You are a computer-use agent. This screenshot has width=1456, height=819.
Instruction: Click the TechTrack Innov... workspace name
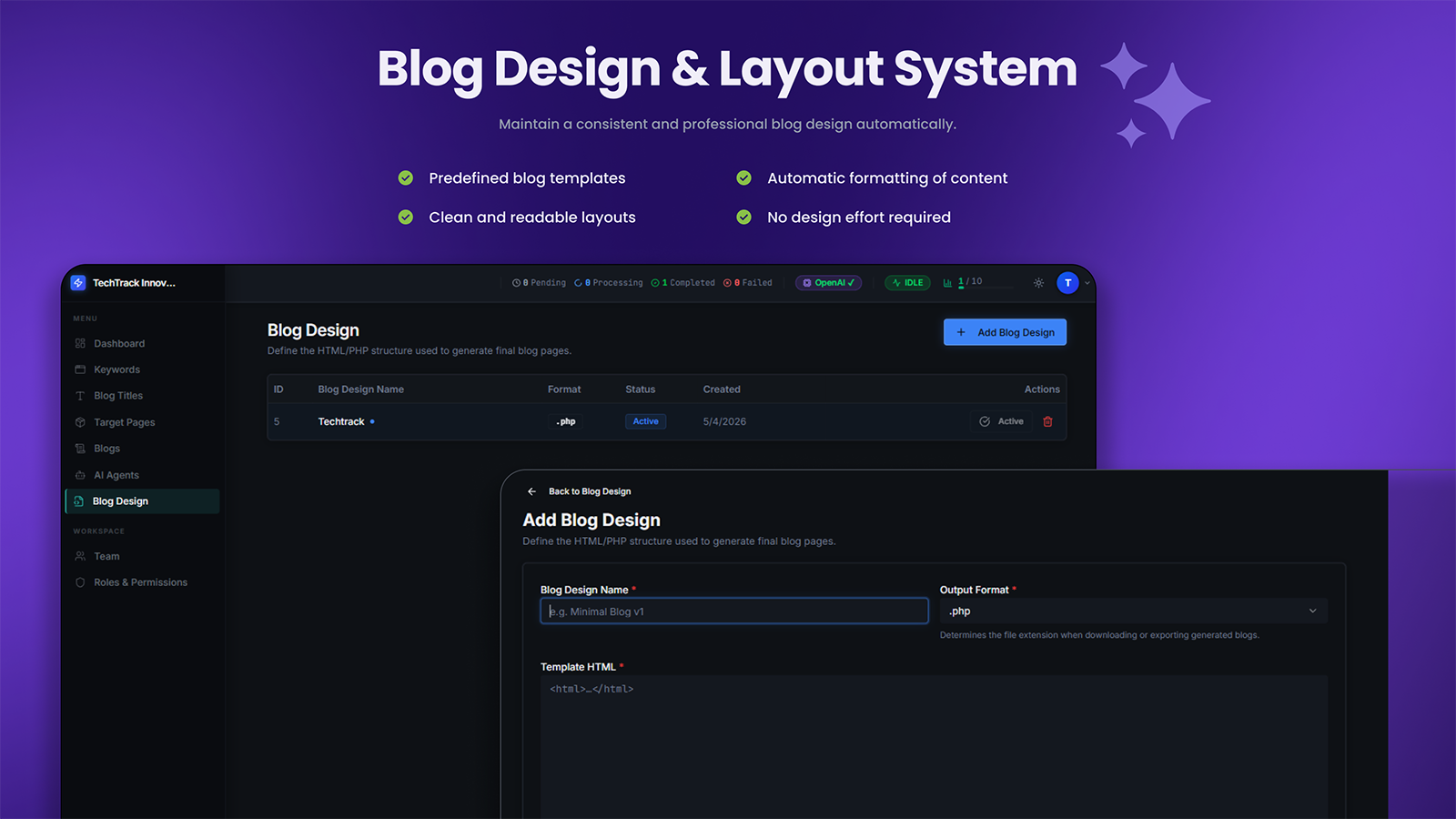[134, 283]
